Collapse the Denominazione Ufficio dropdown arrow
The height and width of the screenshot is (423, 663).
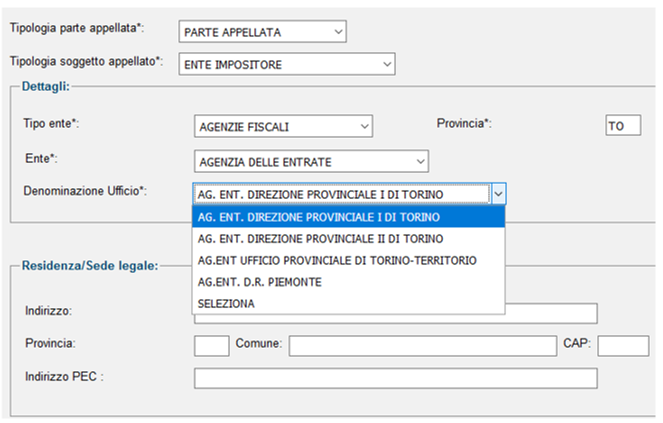point(499,194)
